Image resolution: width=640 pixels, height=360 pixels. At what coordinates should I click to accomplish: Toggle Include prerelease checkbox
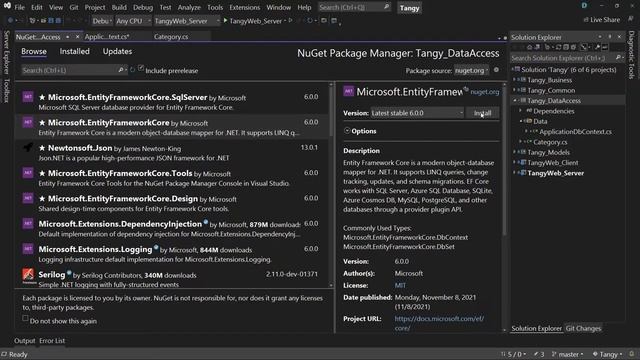pyautogui.click(x=141, y=68)
